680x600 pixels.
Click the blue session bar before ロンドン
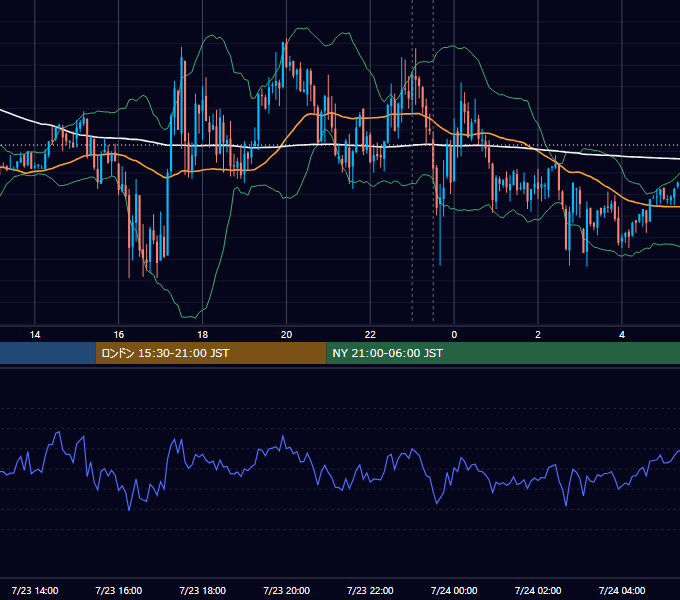[x=48, y=353]
